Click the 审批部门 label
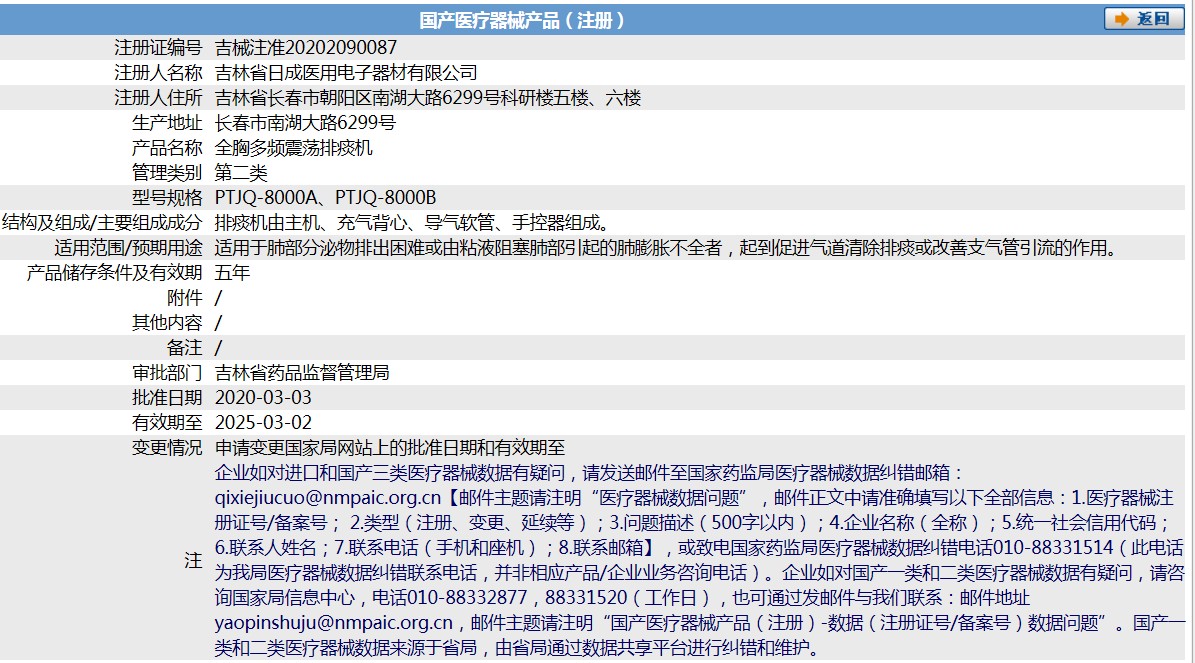1195x663 pixels. click(167, 373)
